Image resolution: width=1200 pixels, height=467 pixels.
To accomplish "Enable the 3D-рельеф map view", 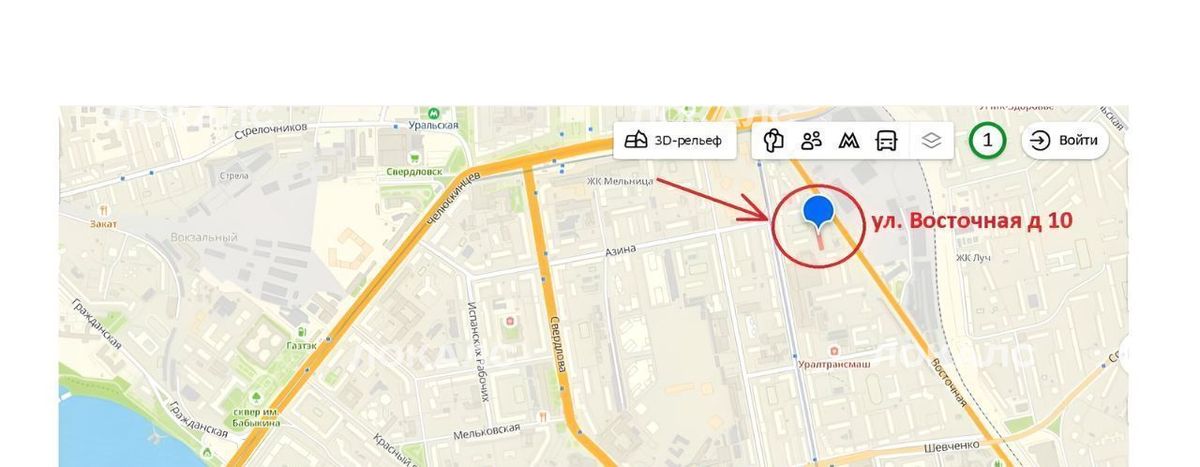I will click(x=674, y=141).
